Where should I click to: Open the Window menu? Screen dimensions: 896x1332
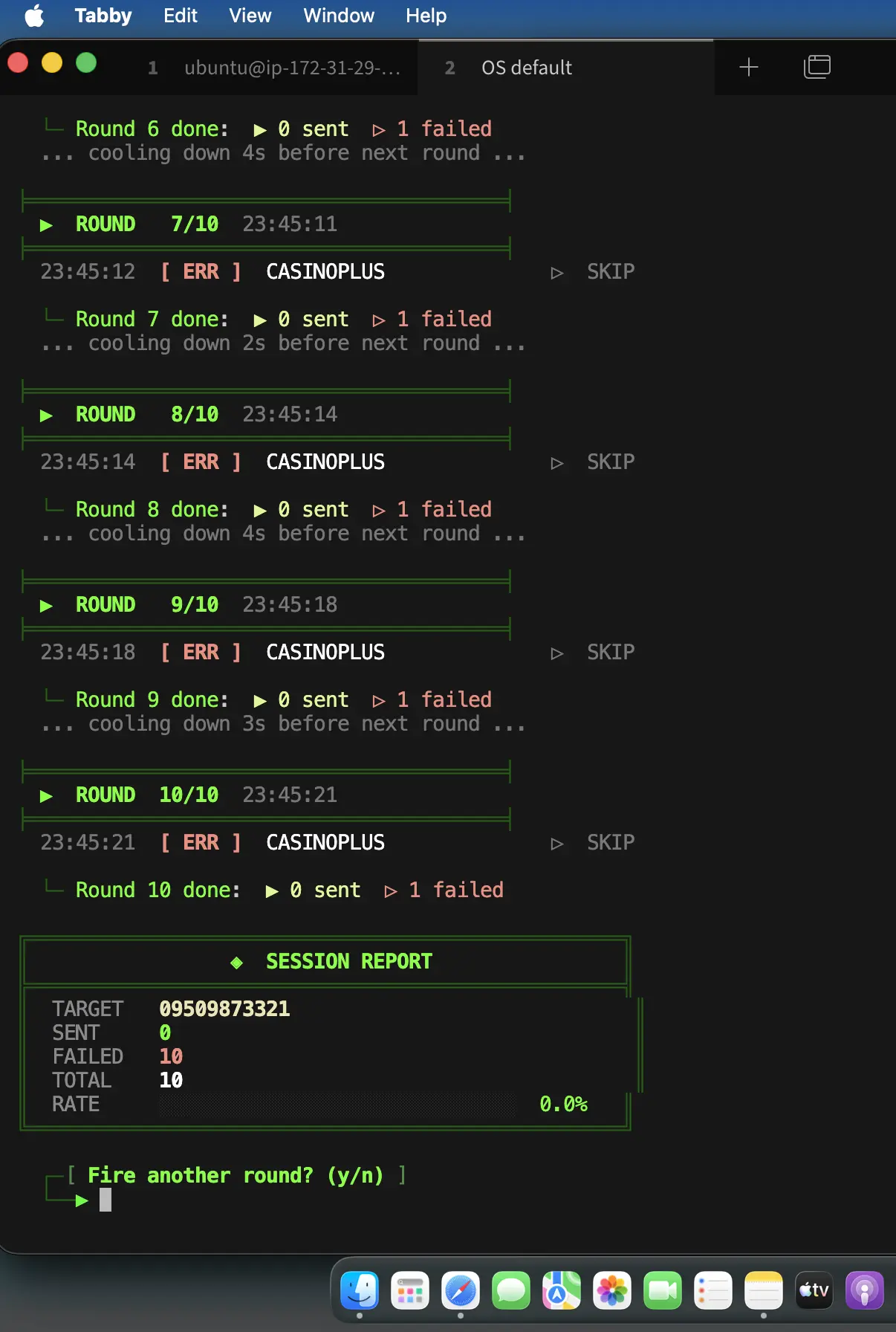339,16
